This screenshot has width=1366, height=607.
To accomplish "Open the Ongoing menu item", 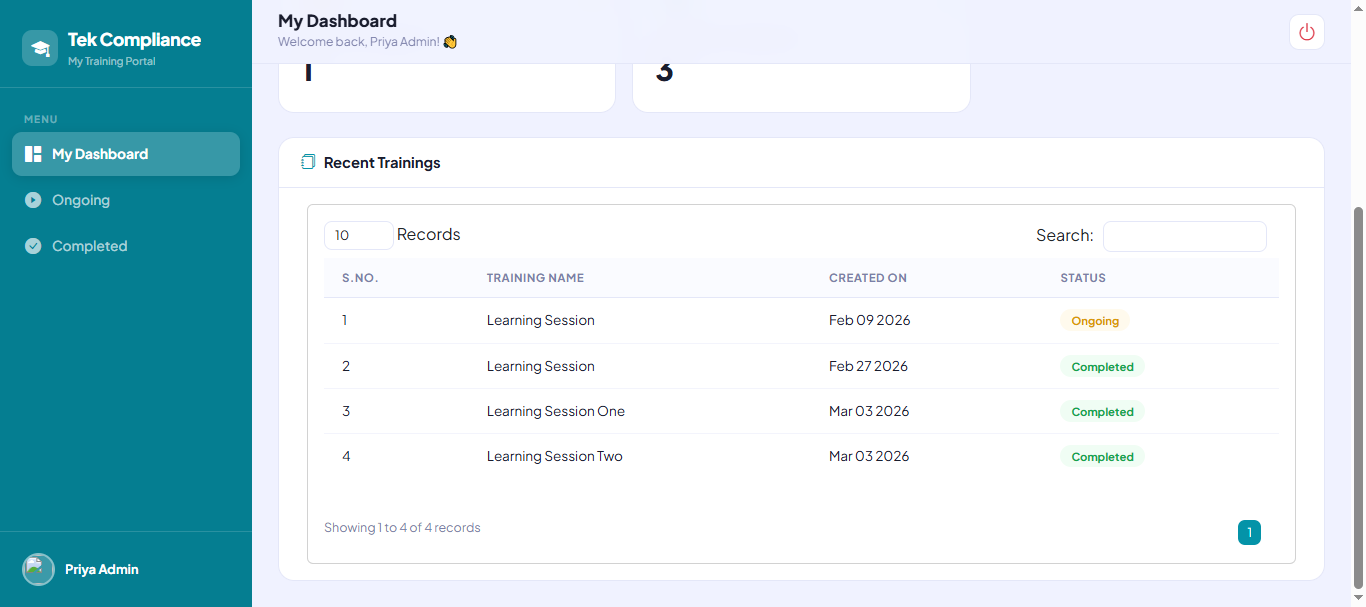I will 81,200.
